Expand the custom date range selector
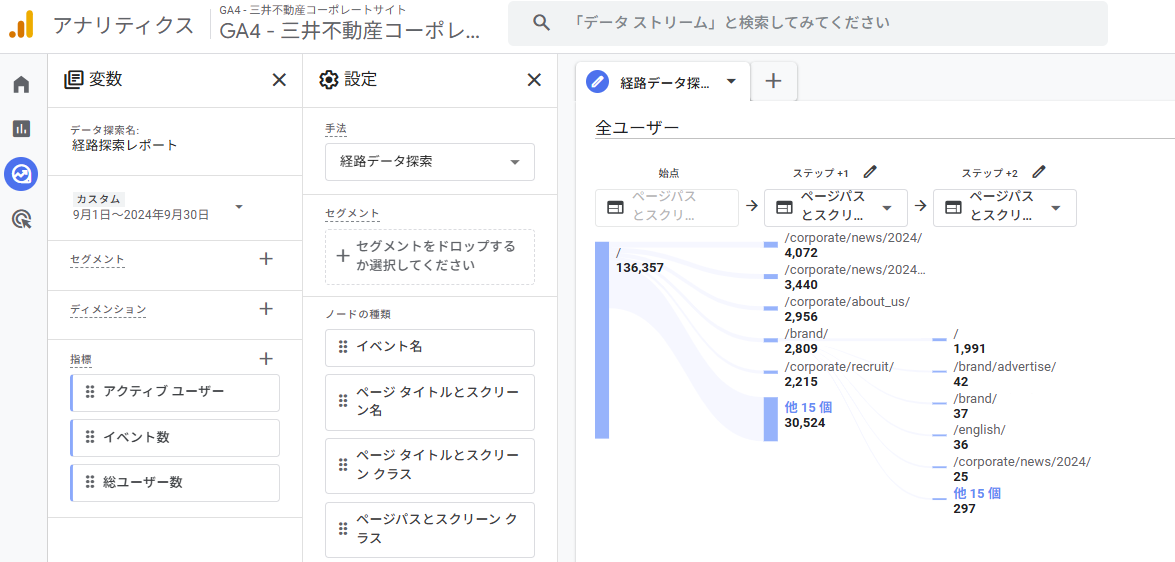The height and width of the screenshot is (562, 1175). point(239,207)
